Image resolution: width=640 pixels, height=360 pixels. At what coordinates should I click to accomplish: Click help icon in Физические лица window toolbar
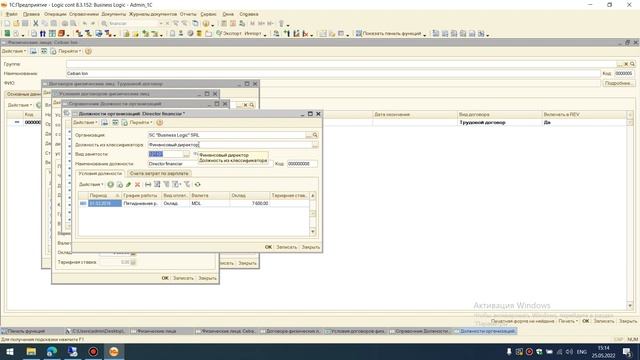[x=88, y=51]
